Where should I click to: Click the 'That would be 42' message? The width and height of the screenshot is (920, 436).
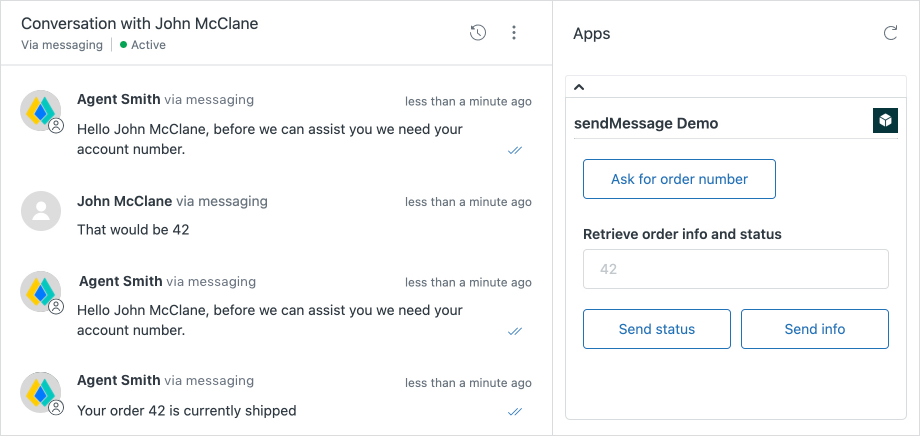tap(133, 229)
